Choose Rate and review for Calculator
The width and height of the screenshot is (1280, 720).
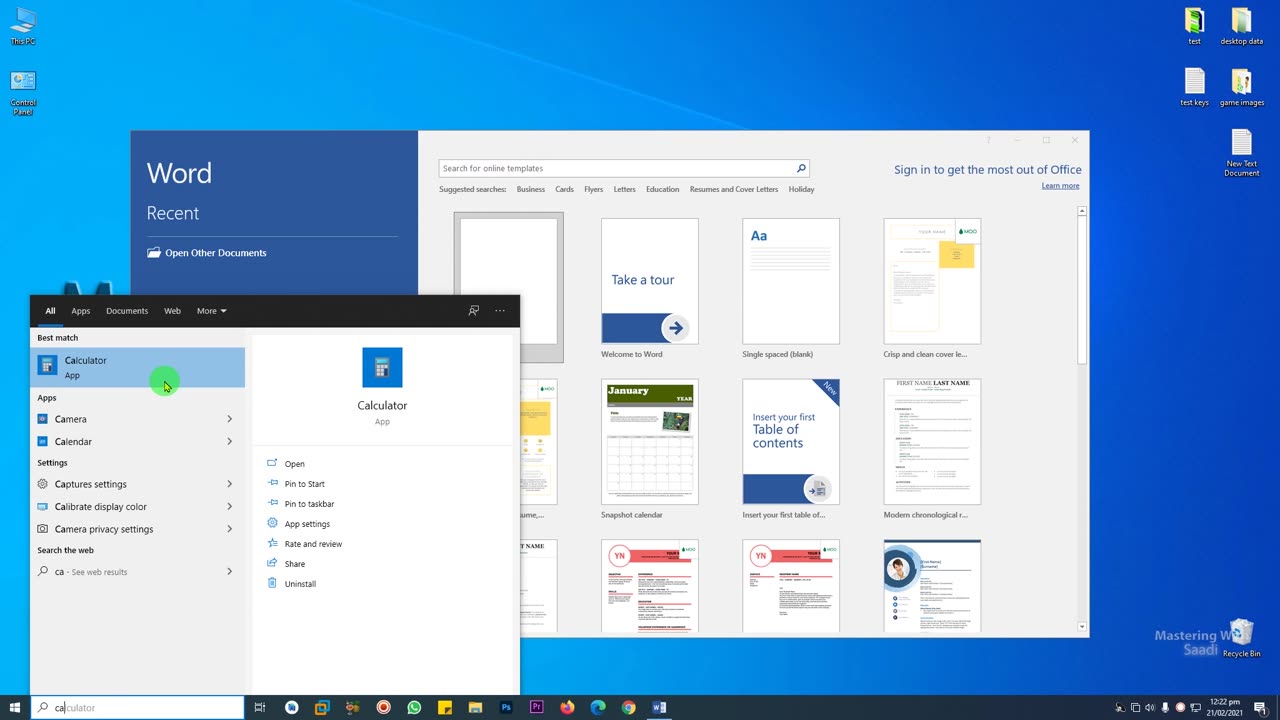(313, 544)
